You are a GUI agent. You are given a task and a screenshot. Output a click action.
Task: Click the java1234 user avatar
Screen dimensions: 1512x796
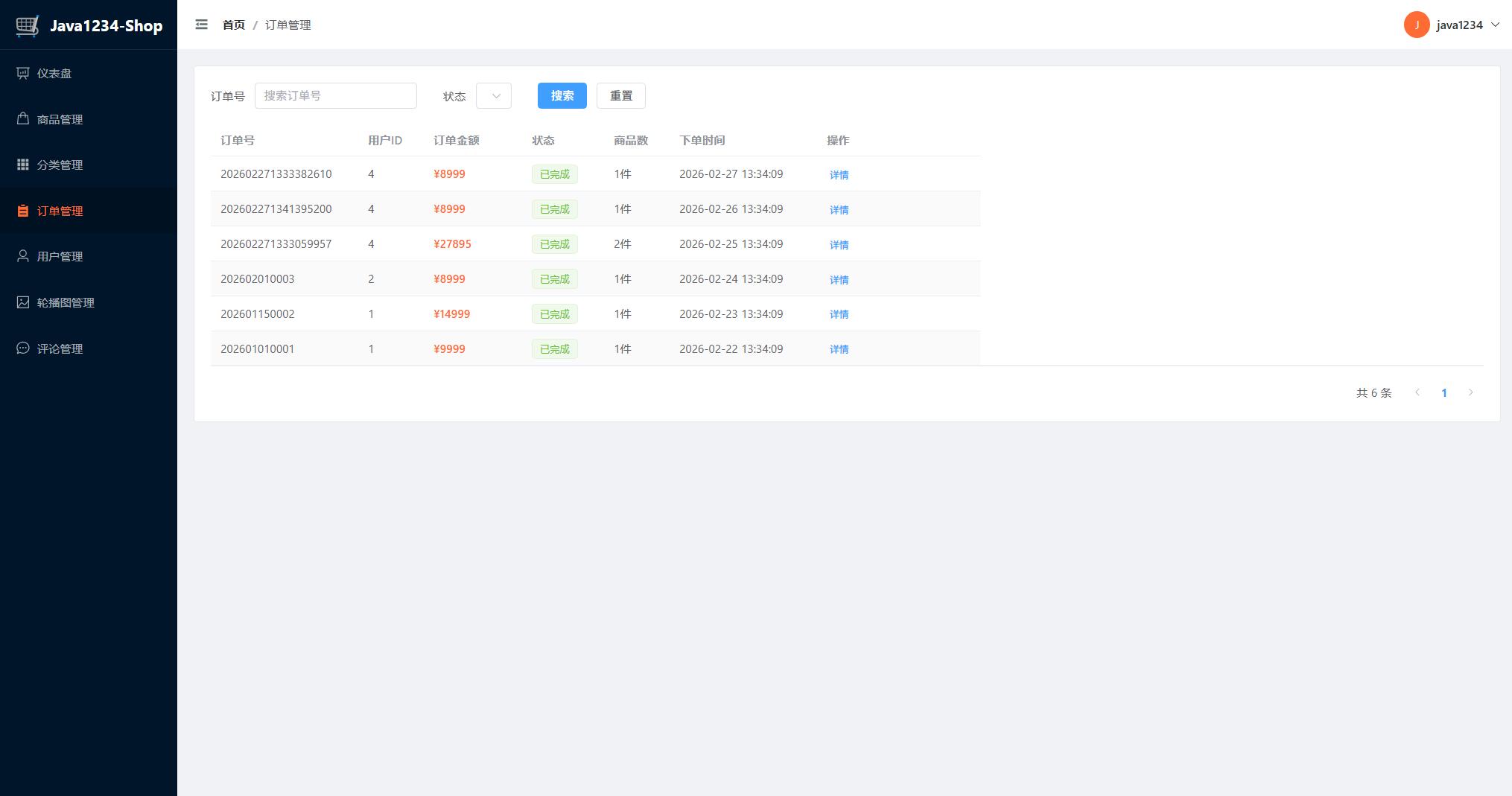[1416, 25]
